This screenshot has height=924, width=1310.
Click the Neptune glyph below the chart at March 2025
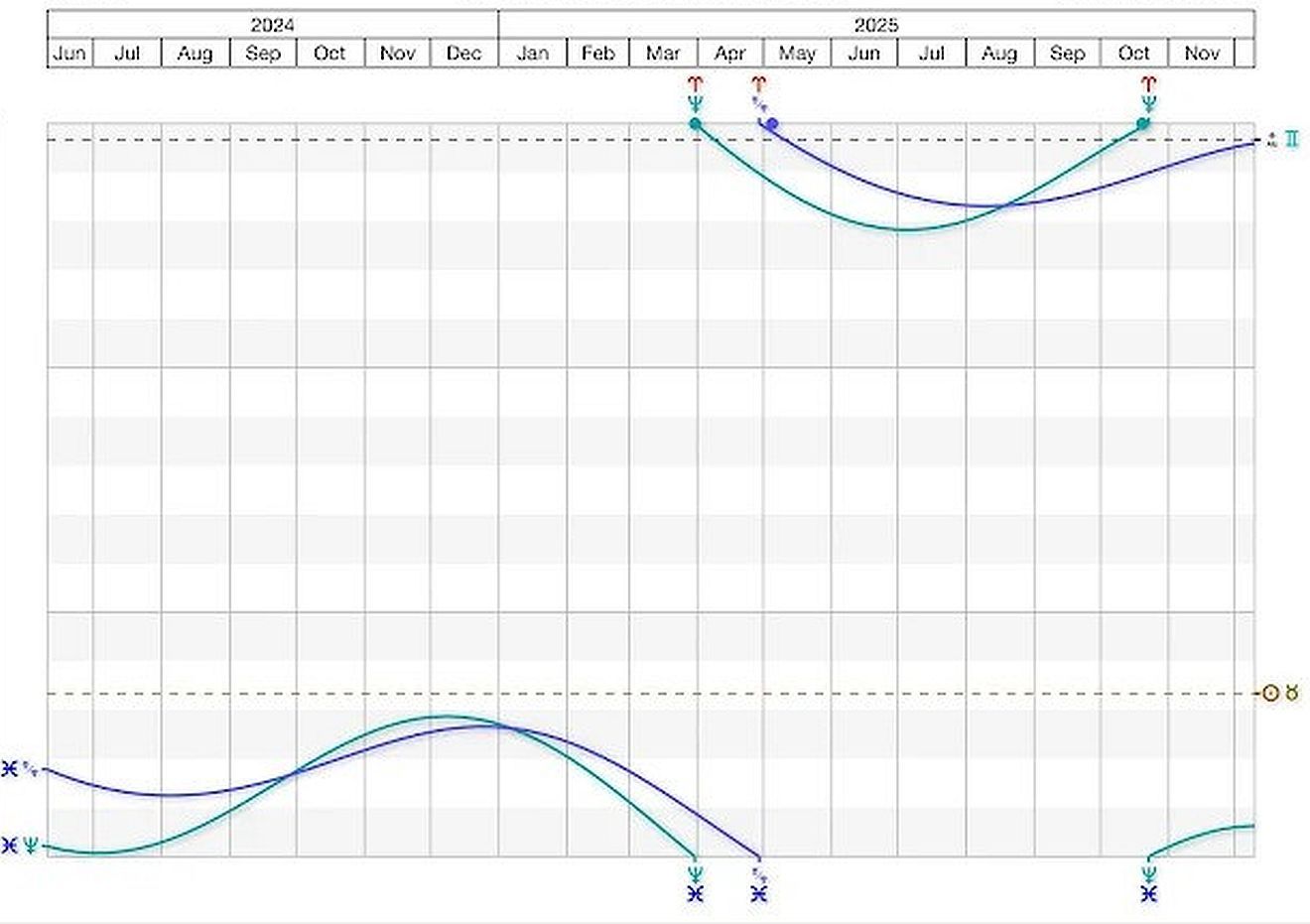[695, 874]
